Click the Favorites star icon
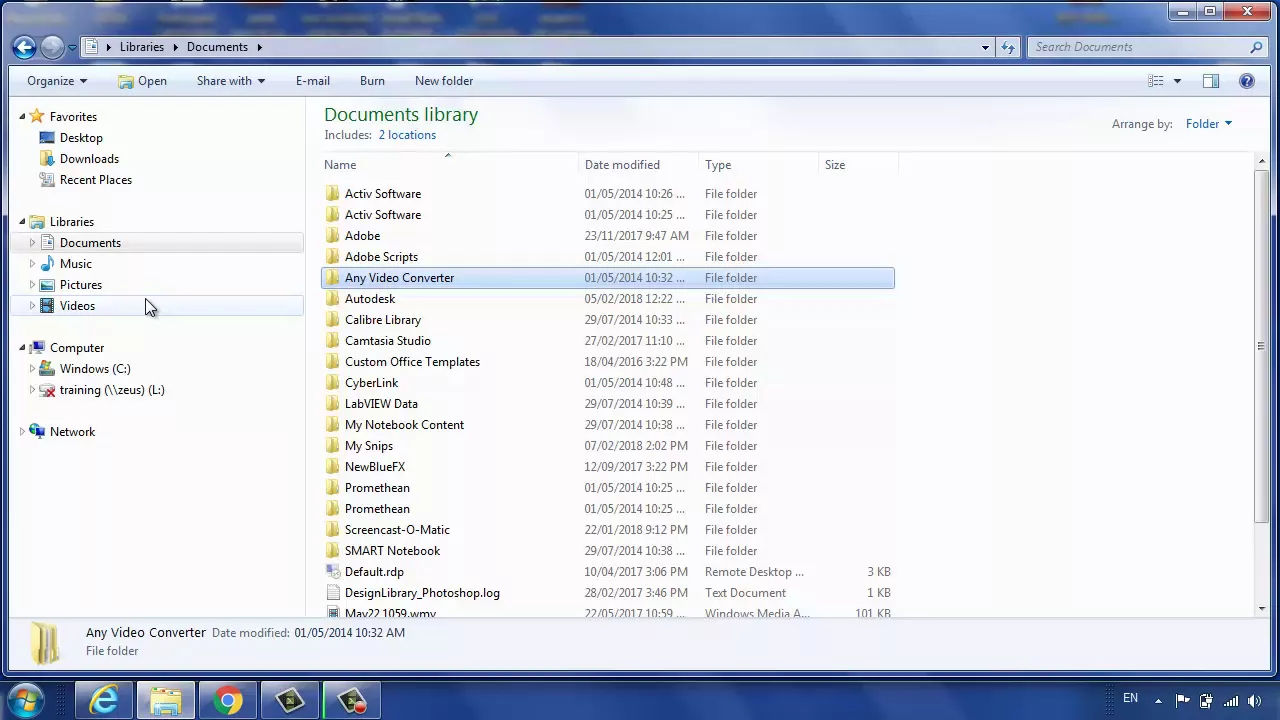1280x720 pixels. tap(37, 117)
